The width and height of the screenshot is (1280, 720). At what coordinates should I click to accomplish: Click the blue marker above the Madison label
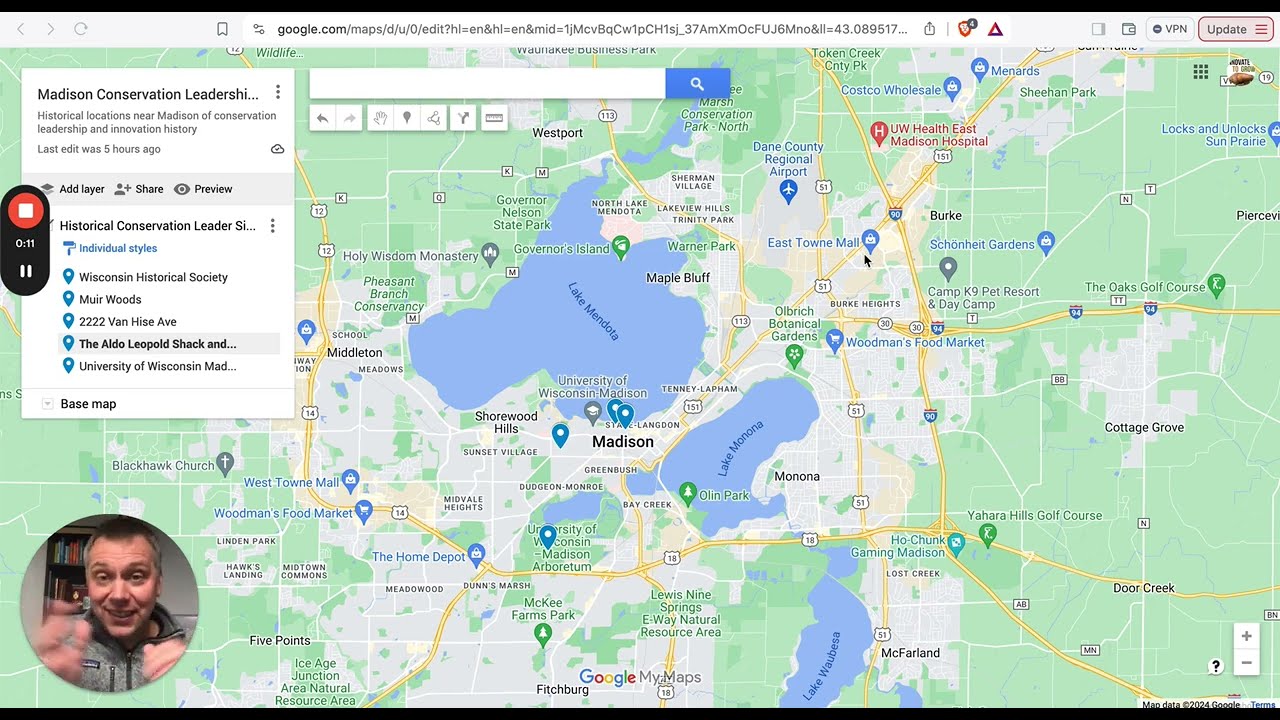pos(625,414)
